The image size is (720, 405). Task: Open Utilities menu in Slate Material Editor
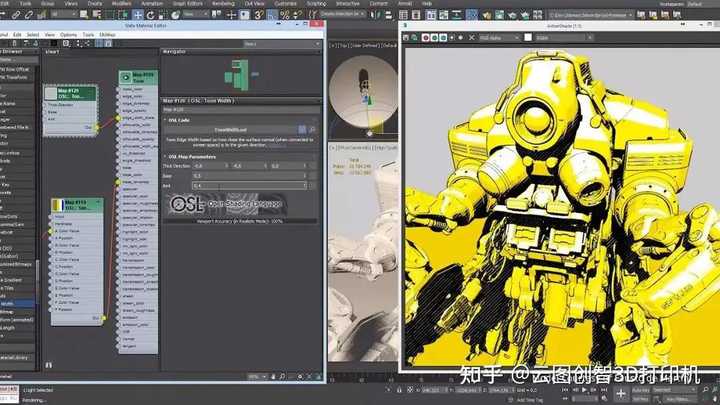click(107, 35)
